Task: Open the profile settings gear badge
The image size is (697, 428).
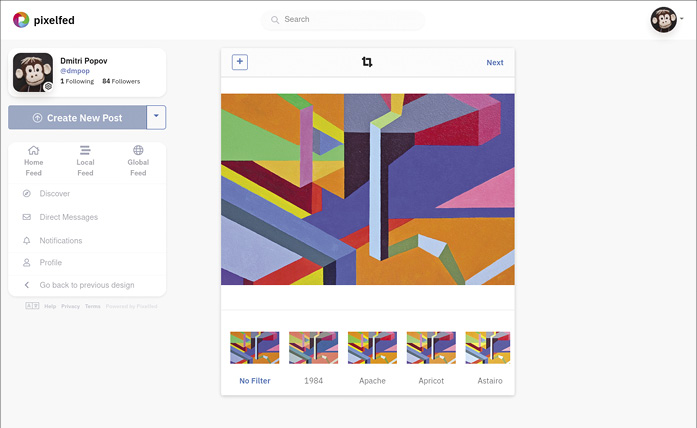Action: pyautogui.click(x=48, y=86)
